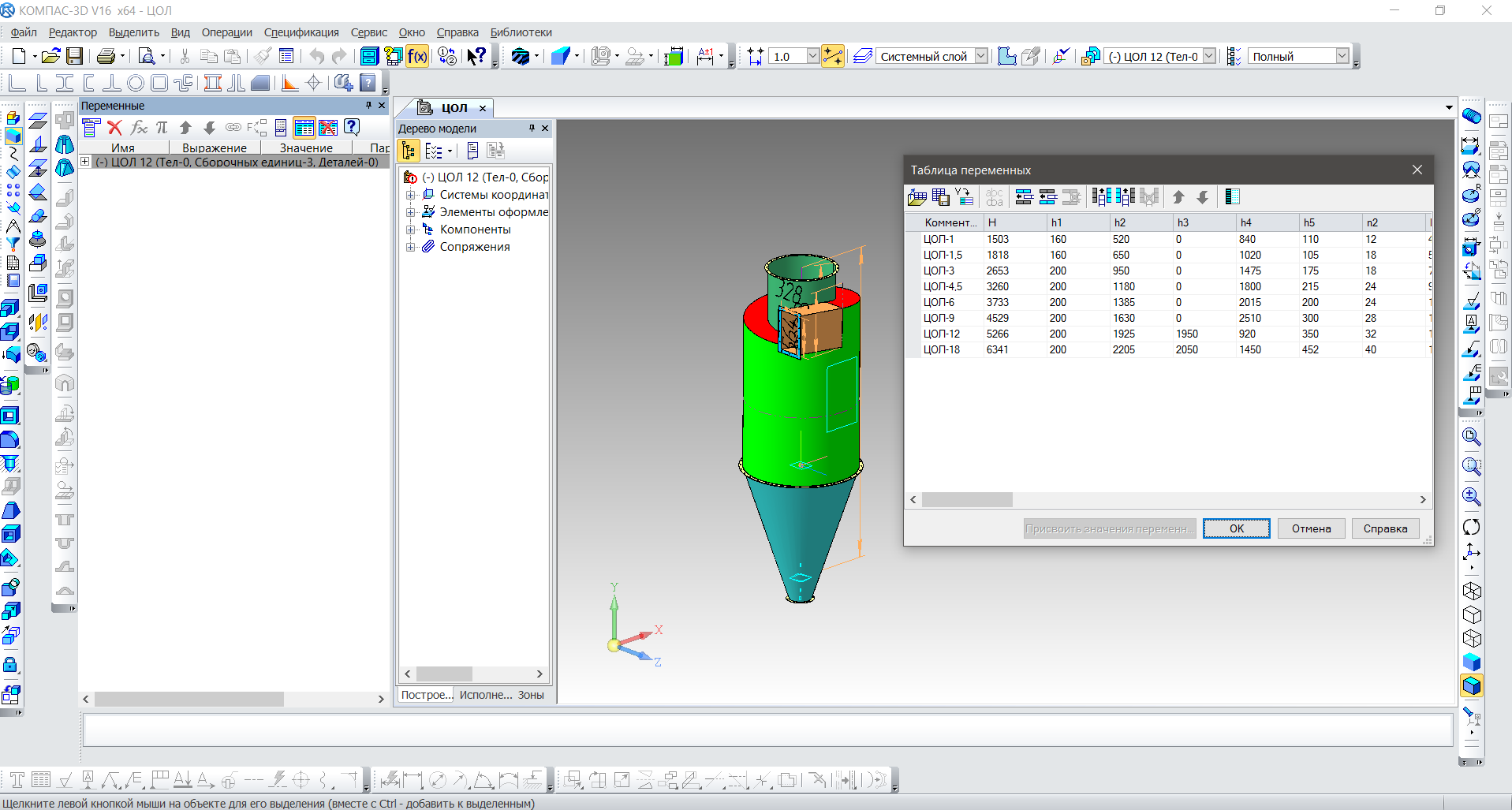Insert column left in variables table
1512x810 pixels.
click(x=1102, y=197)
